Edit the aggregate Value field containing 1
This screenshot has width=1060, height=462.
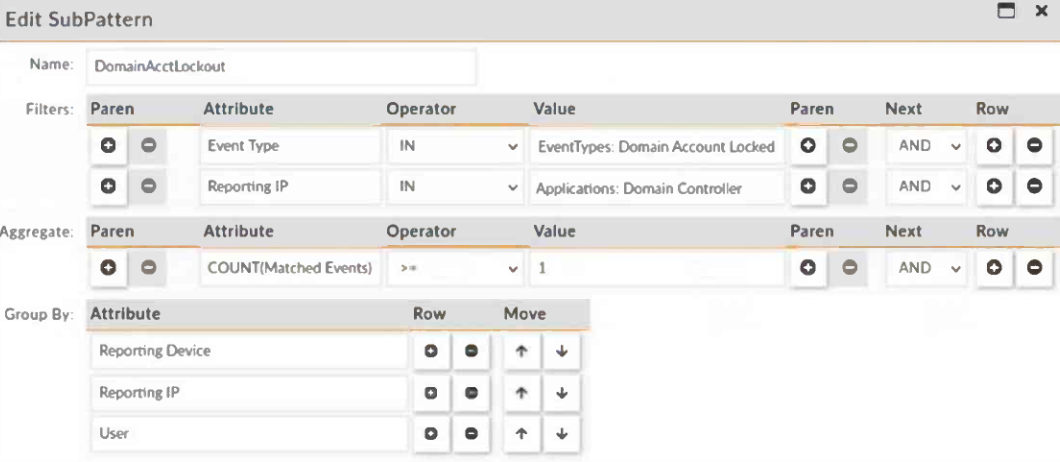pyautogui.click(x=655, y=269)
